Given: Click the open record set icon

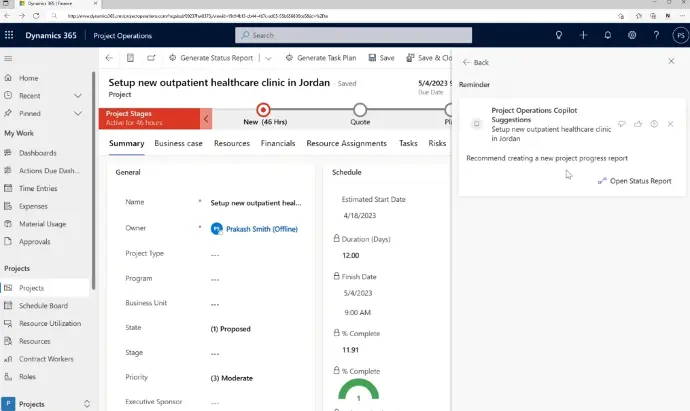Looking at the screenshot, I should pyautogui.click(x=130, y=58).
